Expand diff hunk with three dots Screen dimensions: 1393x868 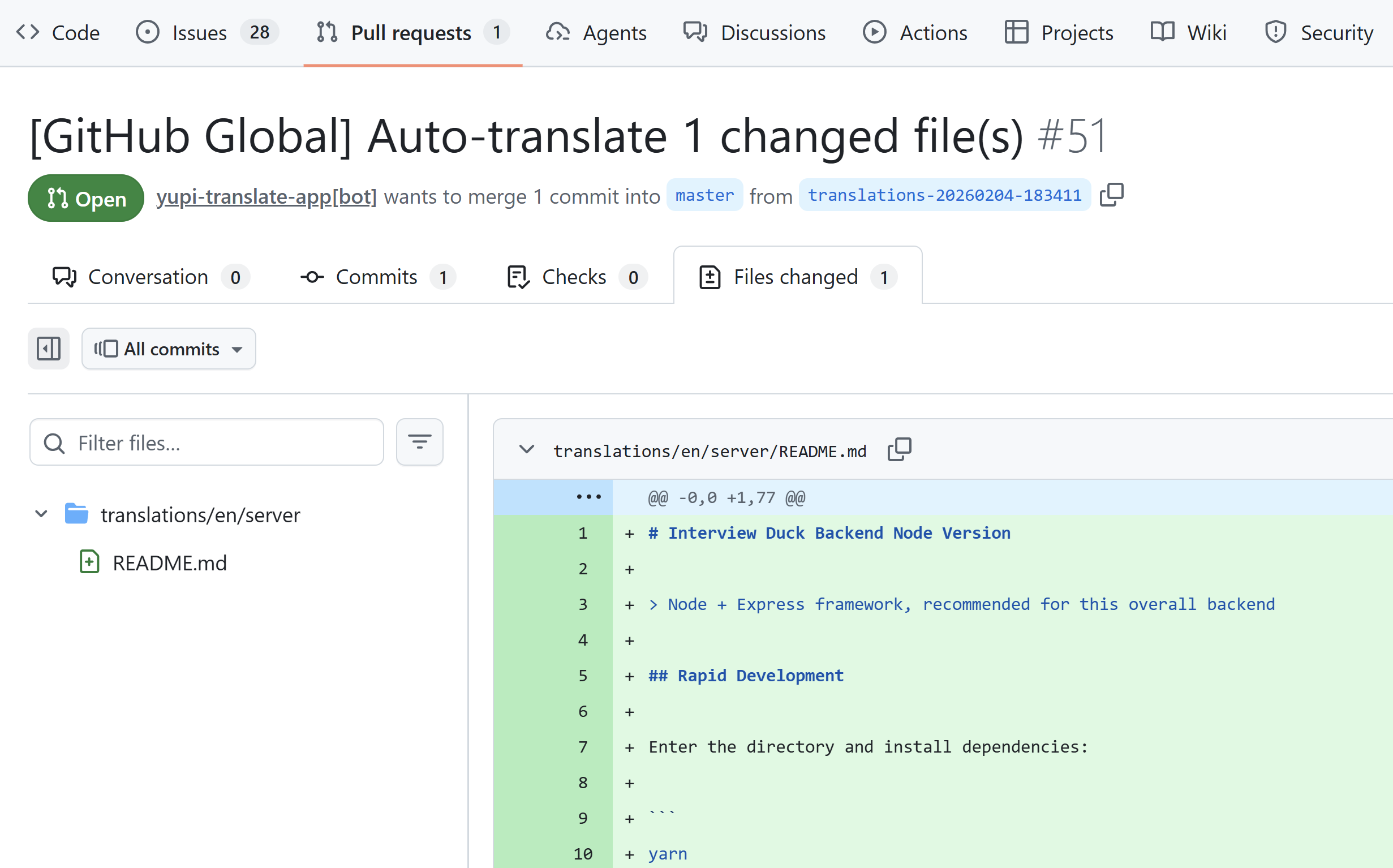pyautogui.click(x=588, y=497)
